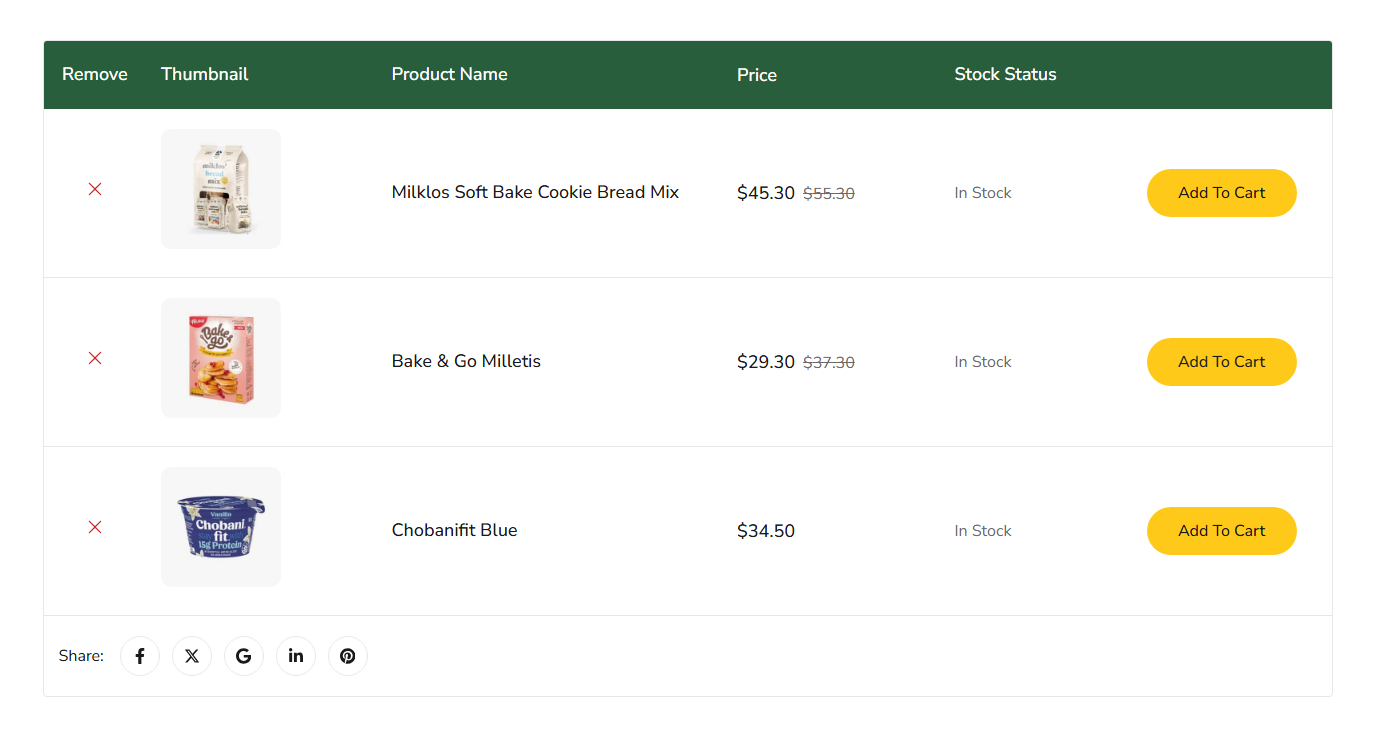Click the crossed-out $55.30 original price
This screenshot has width=1383, height=732.
pos(829,194)
